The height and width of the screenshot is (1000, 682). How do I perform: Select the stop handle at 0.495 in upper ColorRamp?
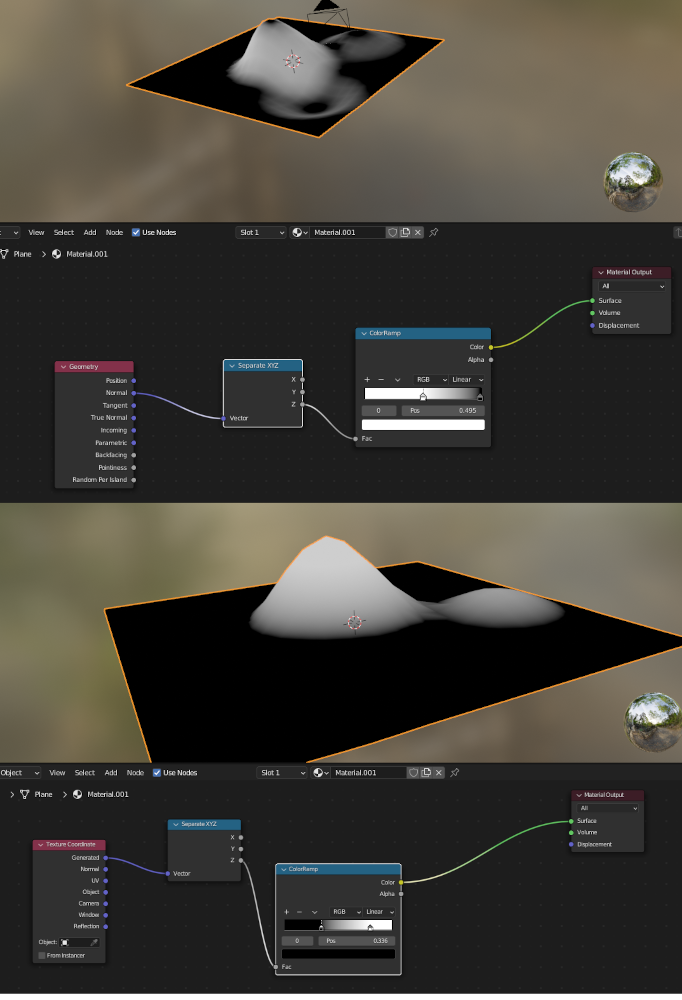pyautogui.click(x=423, y=397)
